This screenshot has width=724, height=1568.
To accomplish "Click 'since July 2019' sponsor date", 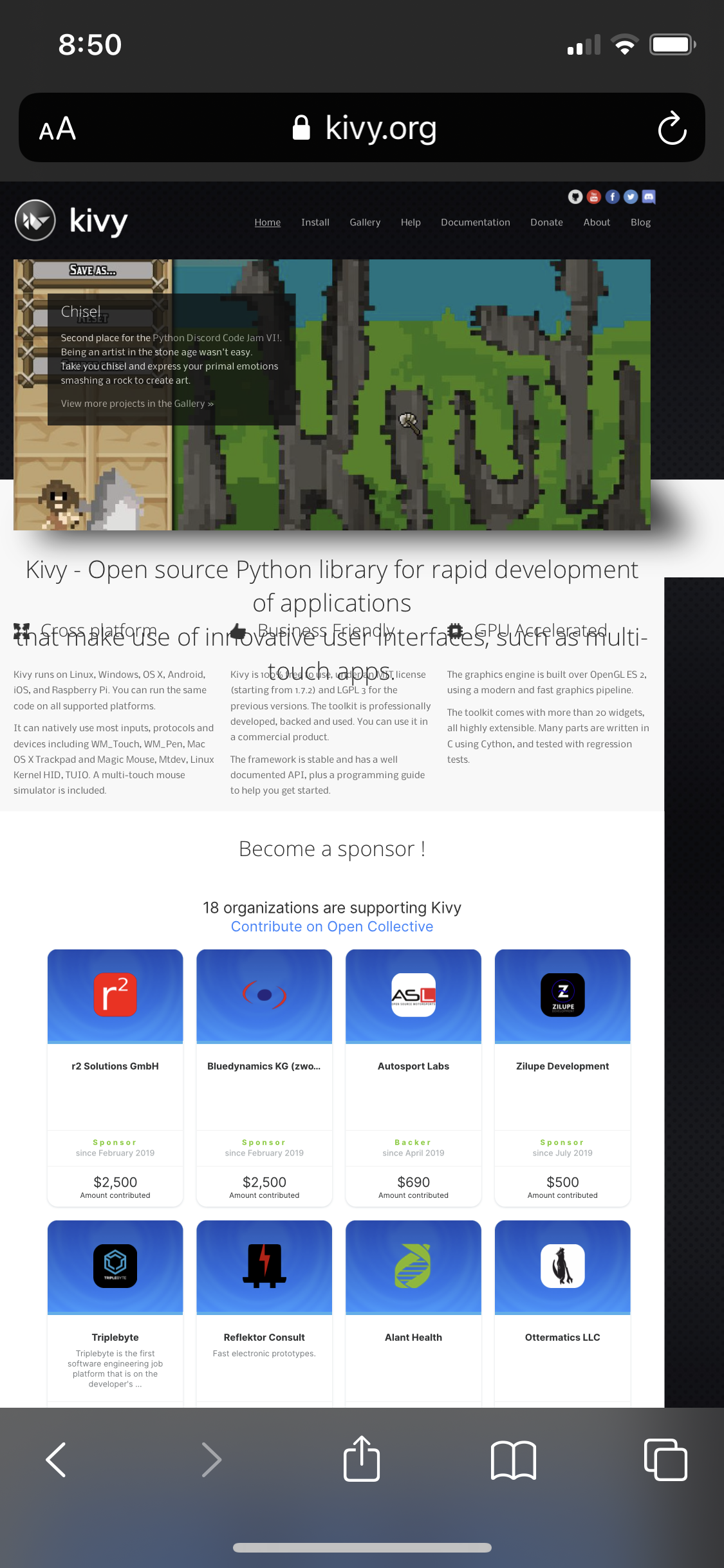I will point(562,1153).
